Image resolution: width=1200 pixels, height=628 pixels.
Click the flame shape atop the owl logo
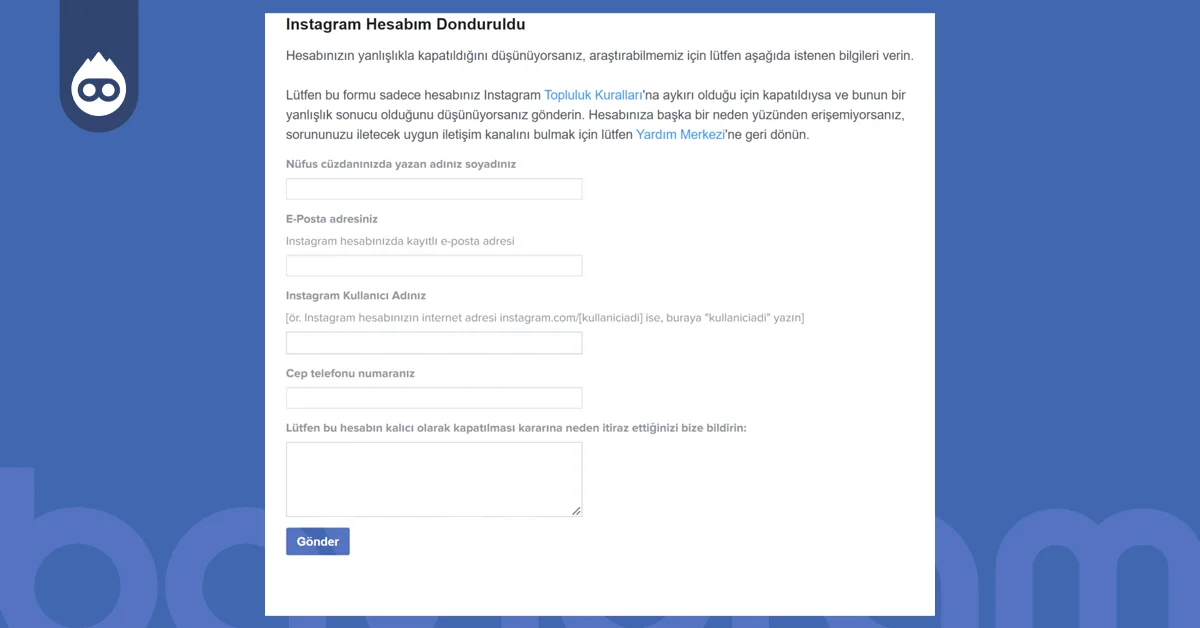(x=99, y=62)
